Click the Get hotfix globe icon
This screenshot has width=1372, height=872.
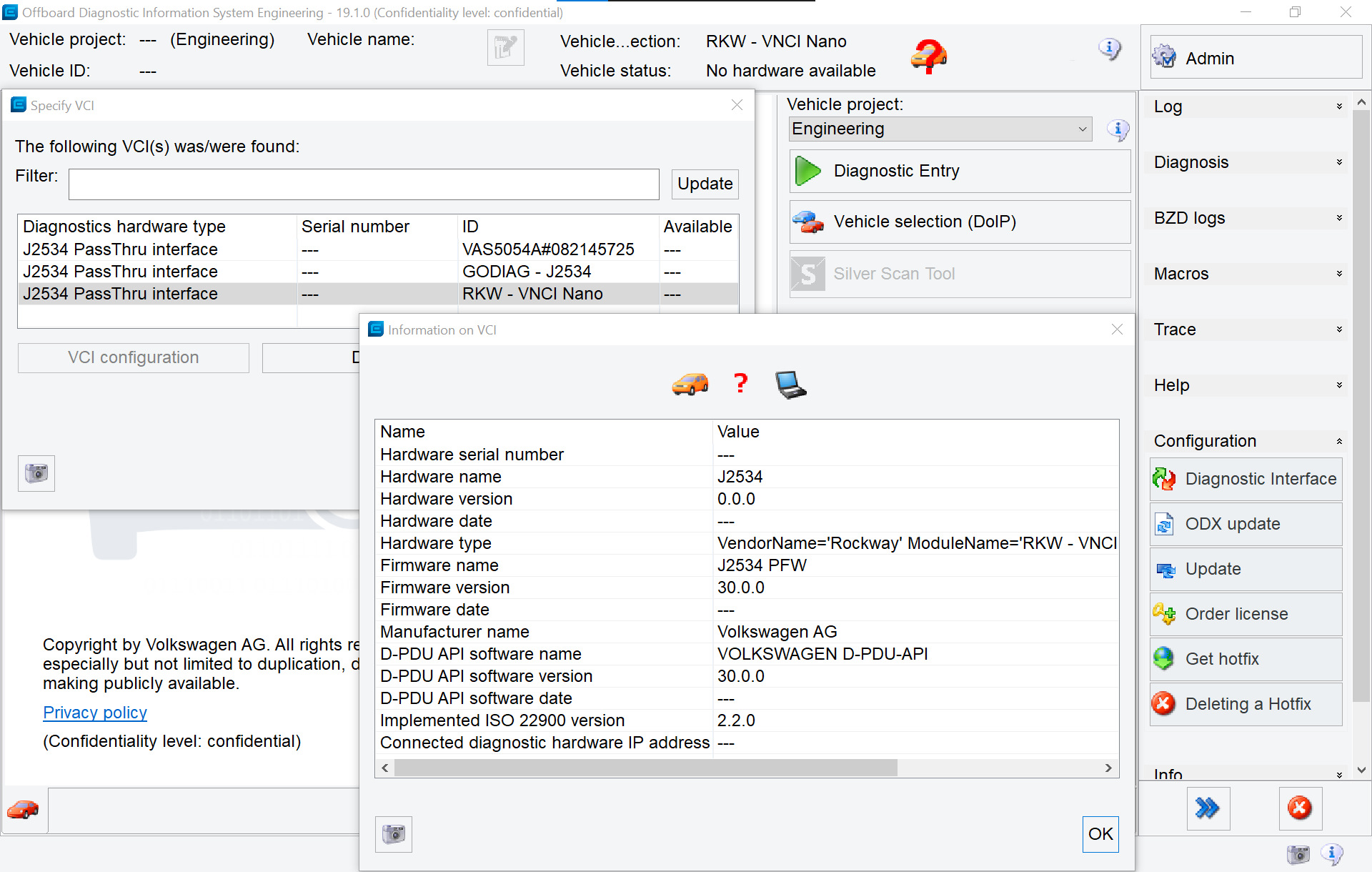coord(1164,658)
